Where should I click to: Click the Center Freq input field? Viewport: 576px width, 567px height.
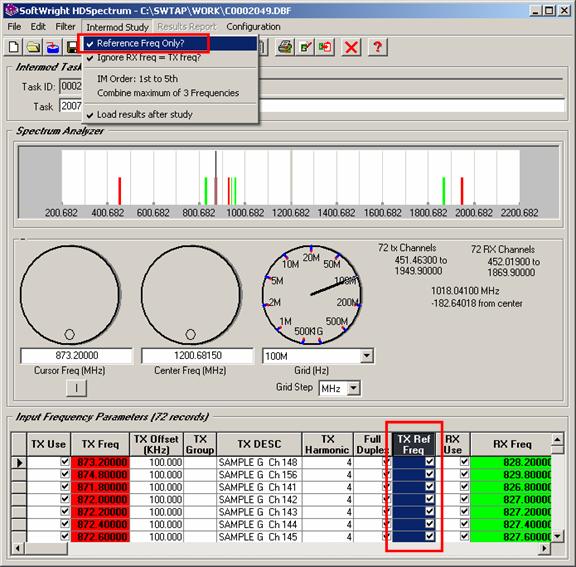pyautogui.click(x=198, y=355)
